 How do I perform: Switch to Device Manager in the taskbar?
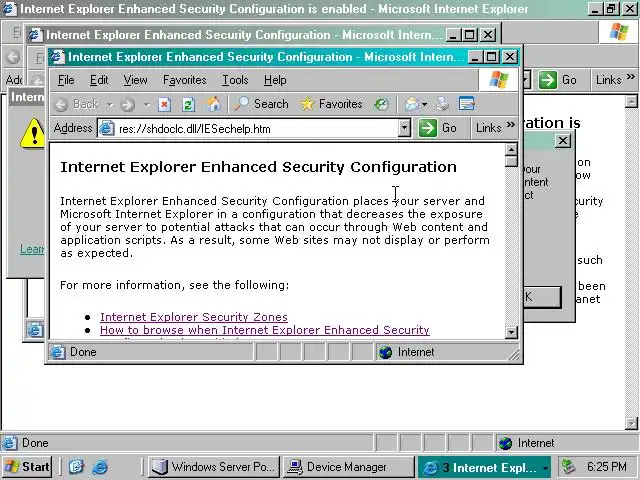click(x=348, y=467)
